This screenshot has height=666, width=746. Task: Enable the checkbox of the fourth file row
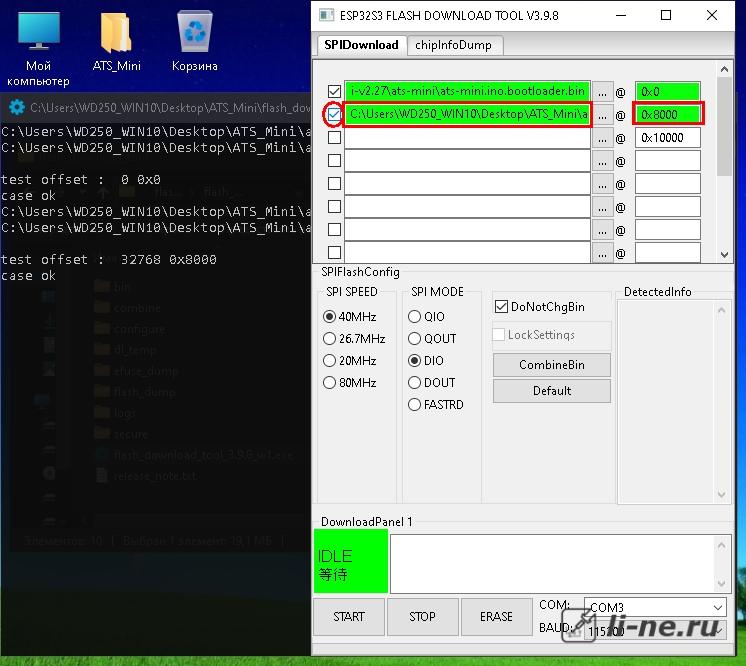tap(334, 160)
